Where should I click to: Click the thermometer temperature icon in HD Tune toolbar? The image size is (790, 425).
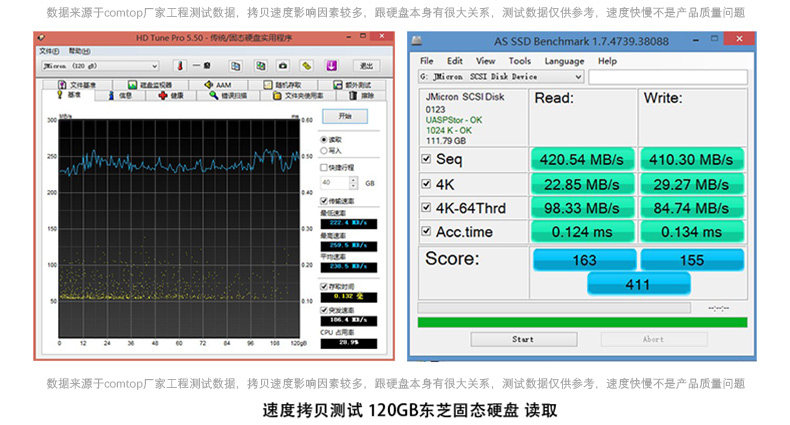click(180, 66)
